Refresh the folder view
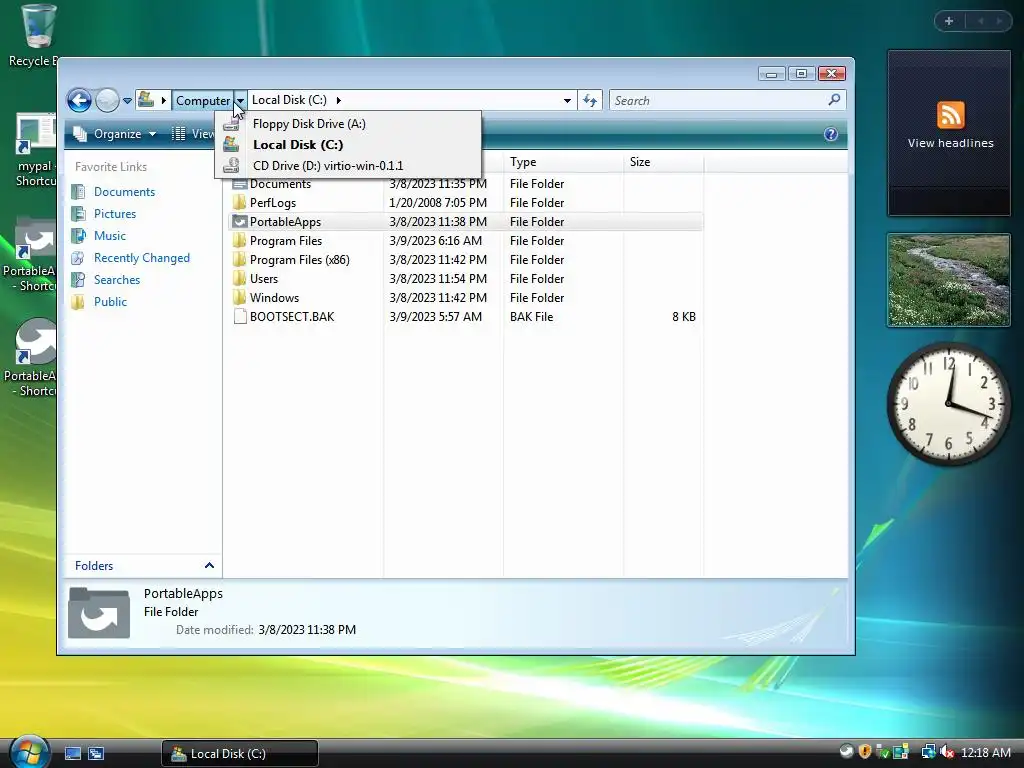Viewport: 1024px width, 768px height. [x=590, y=101]
